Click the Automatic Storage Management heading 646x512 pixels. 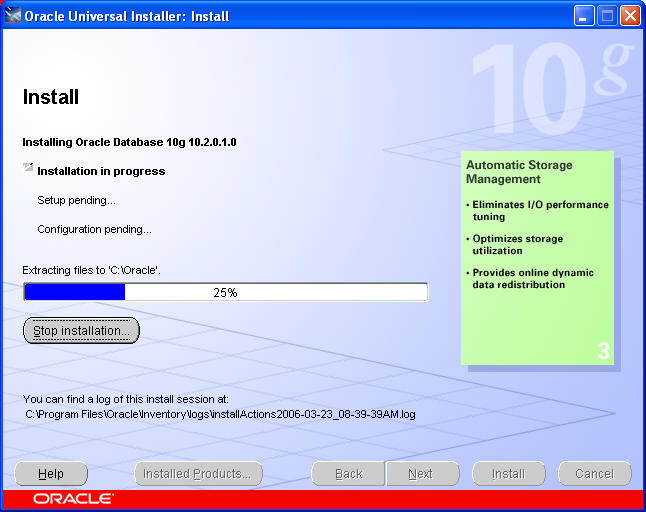coord(519,172)
